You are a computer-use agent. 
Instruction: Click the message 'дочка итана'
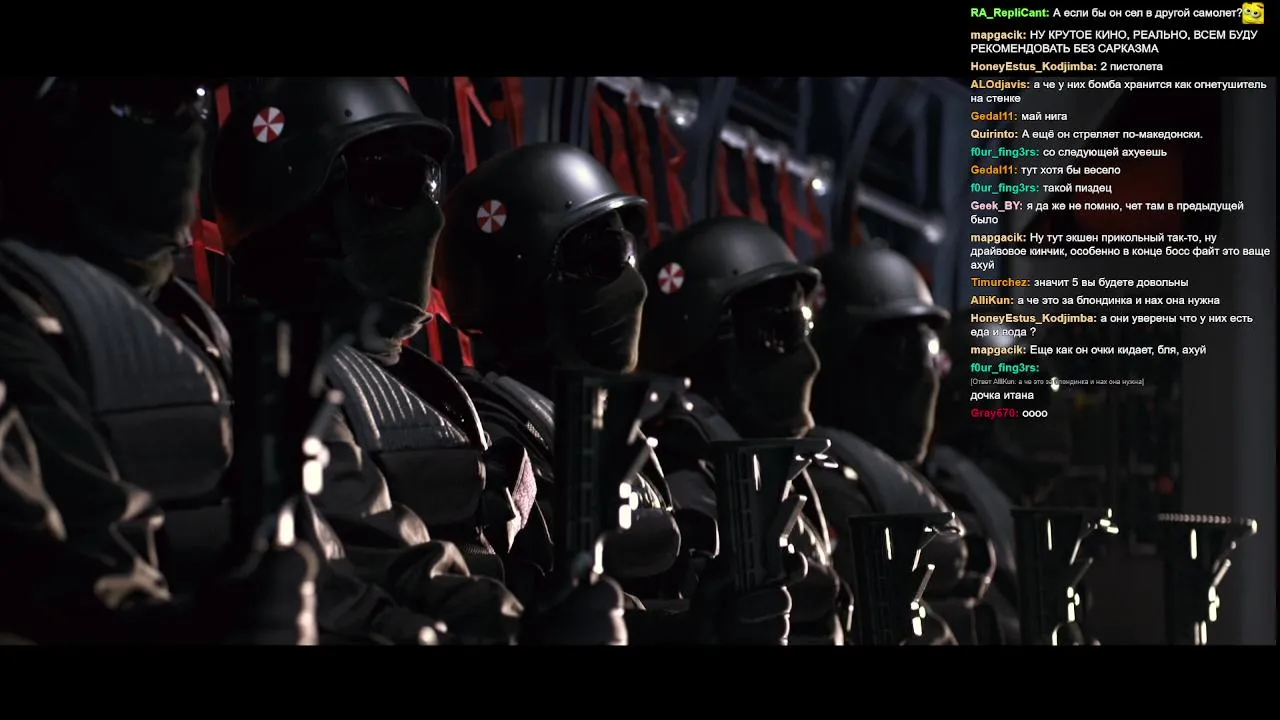point(1002,396)
